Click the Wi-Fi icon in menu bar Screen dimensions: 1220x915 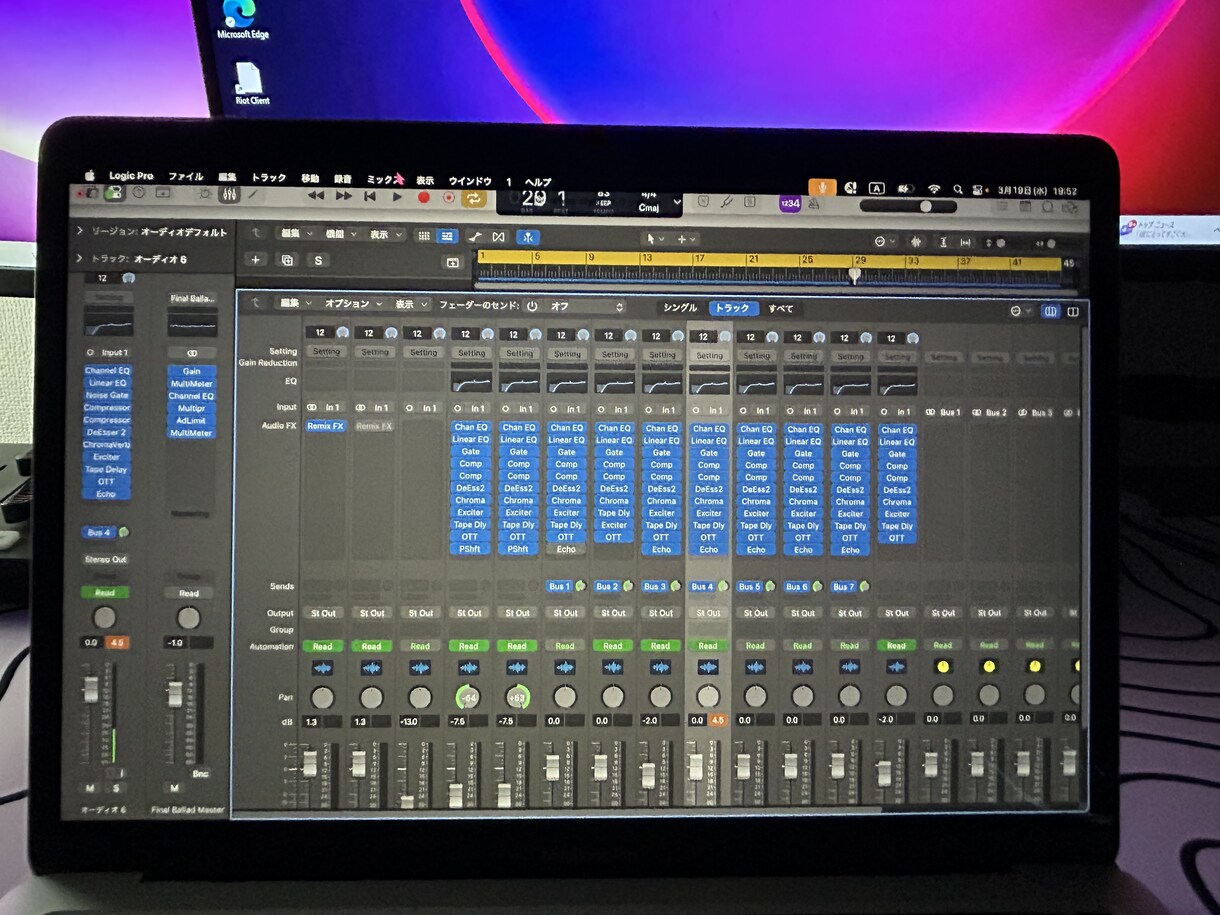pos(933,188)
